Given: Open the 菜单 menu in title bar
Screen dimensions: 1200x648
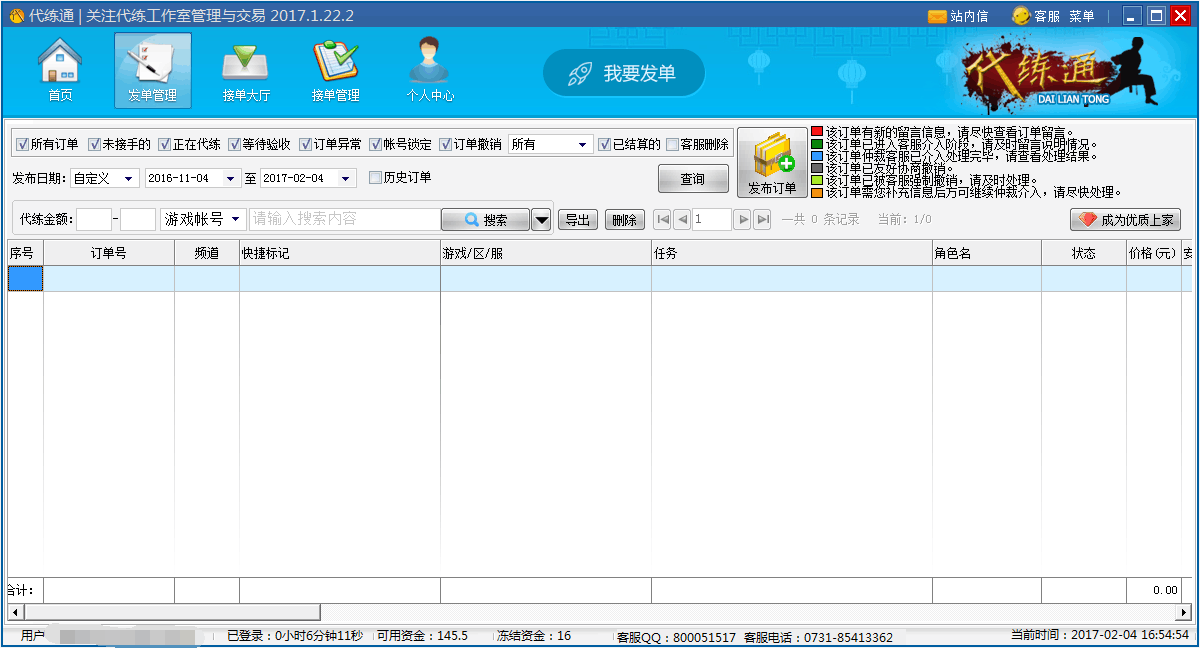Looking at the screenshot, I should pyautogui.click(x=1081, y=16).
